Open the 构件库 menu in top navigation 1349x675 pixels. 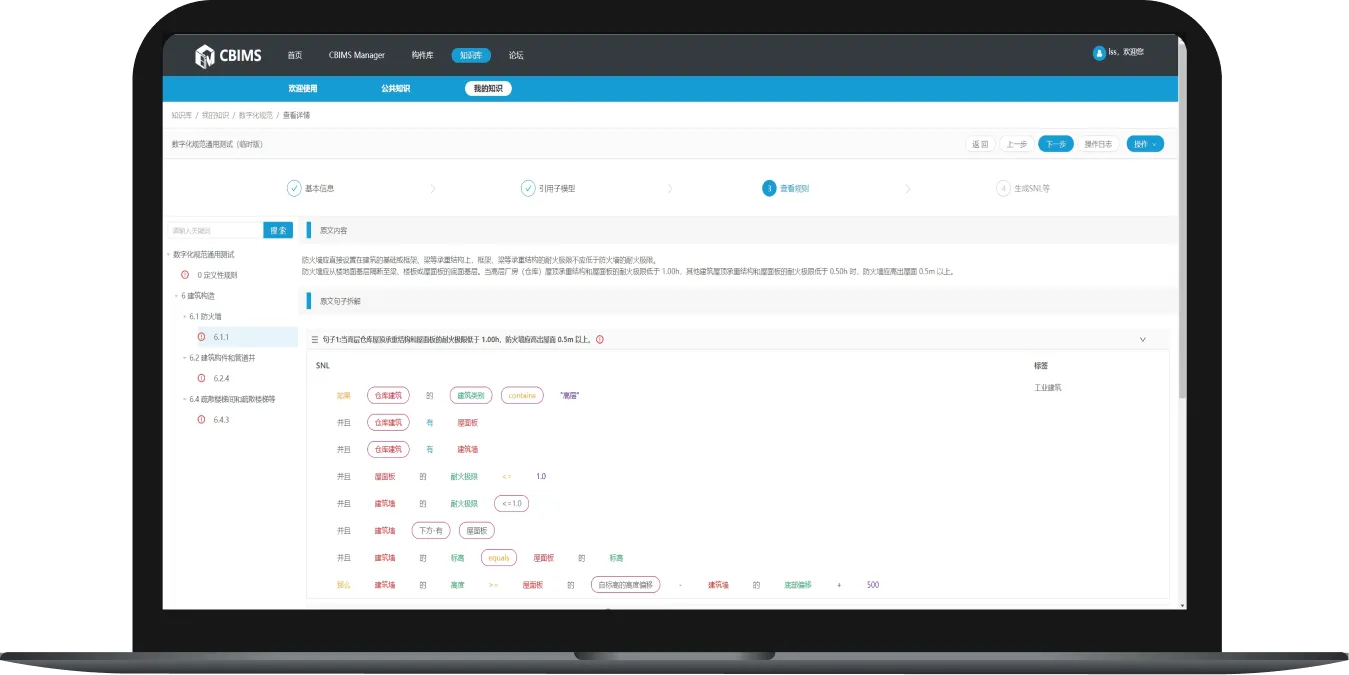[422, 56]
